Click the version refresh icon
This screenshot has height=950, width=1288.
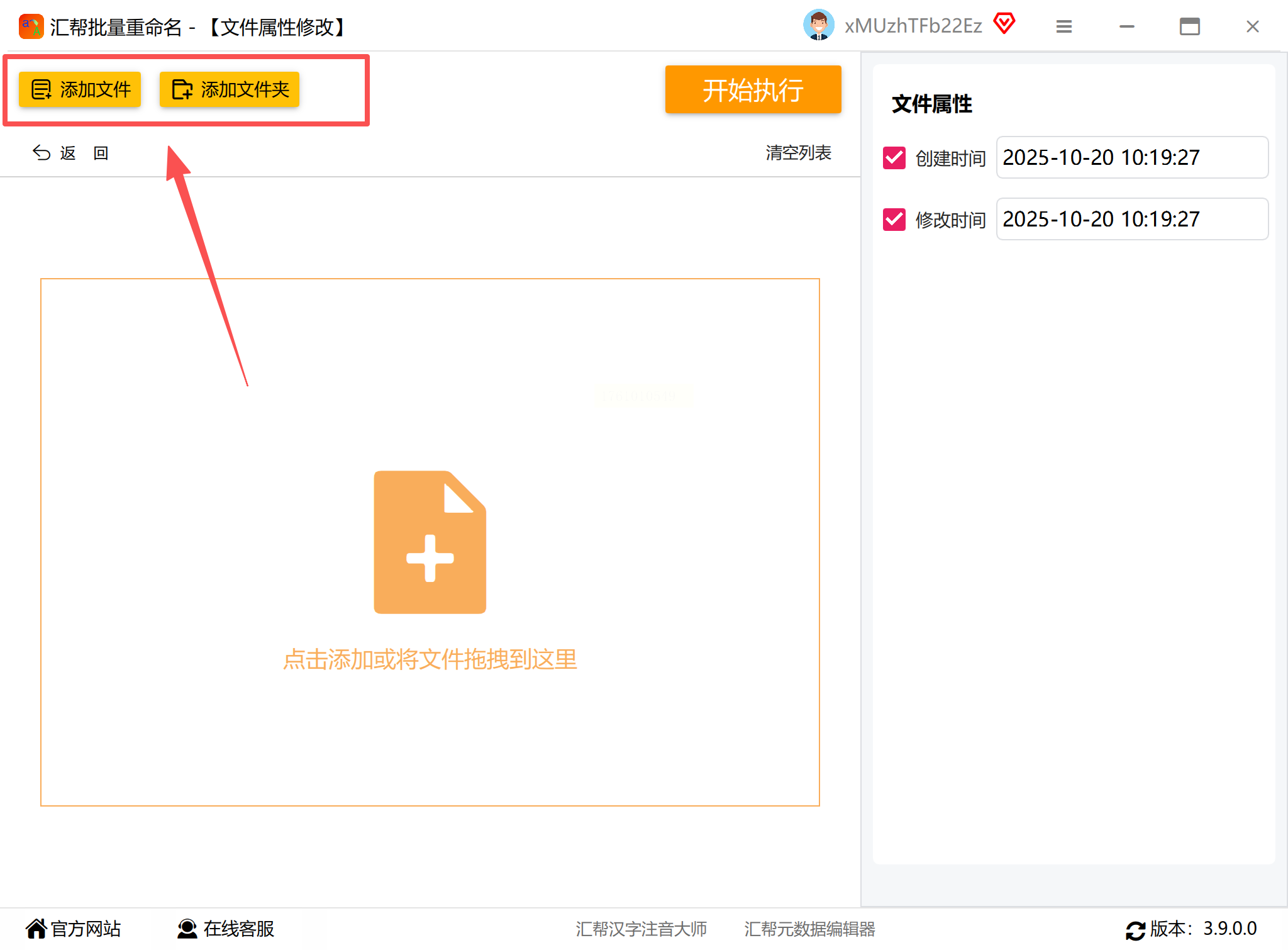pyautogui.click(x=1135, y=930)
